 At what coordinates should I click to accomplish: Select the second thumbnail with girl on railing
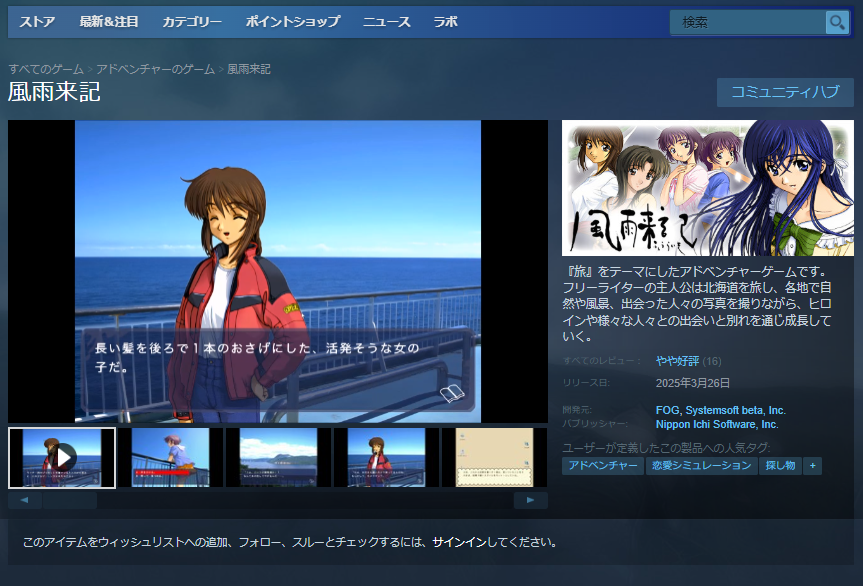click(170, 458)
